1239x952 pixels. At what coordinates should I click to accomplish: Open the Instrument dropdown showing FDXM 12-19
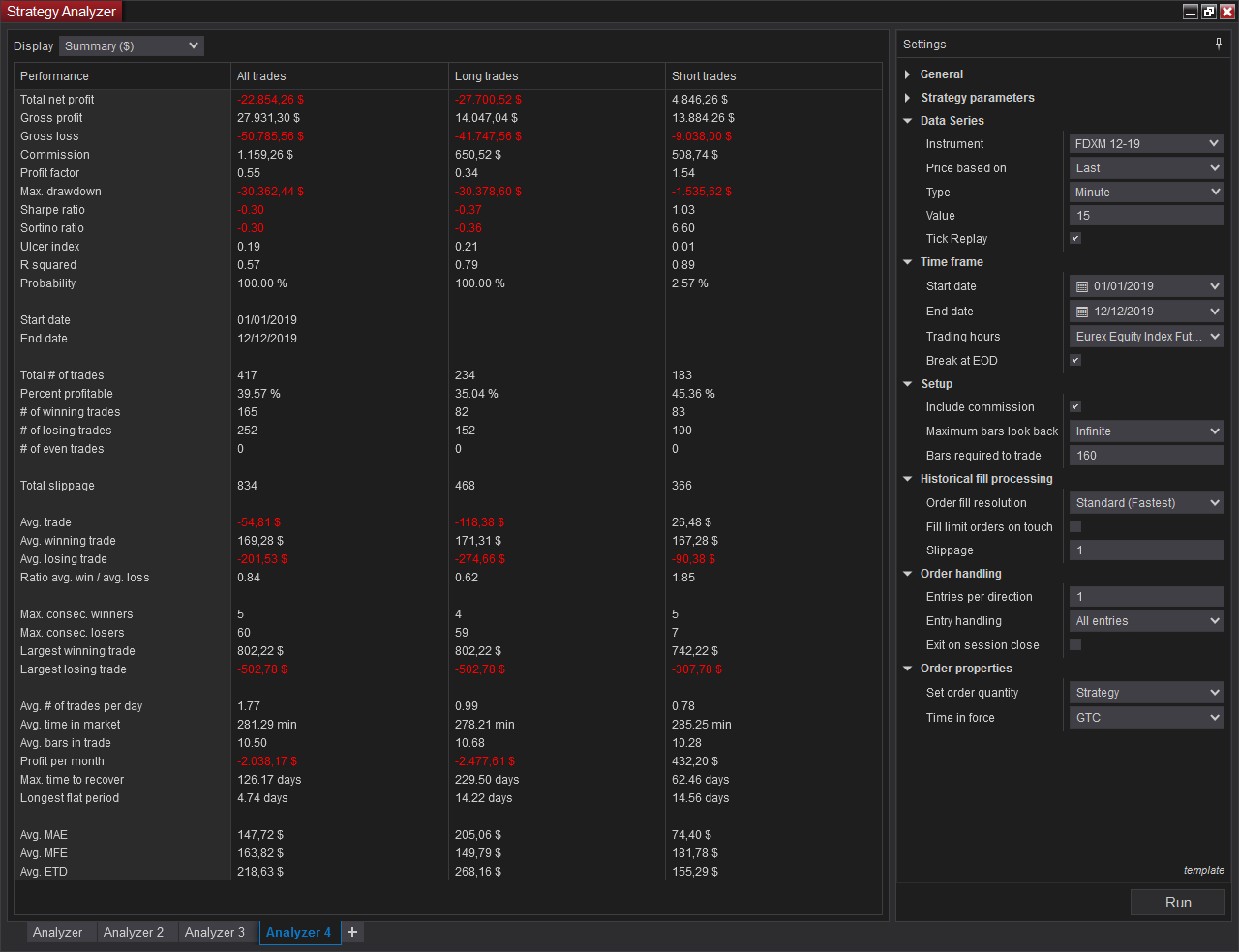[x=1147, y=143]
